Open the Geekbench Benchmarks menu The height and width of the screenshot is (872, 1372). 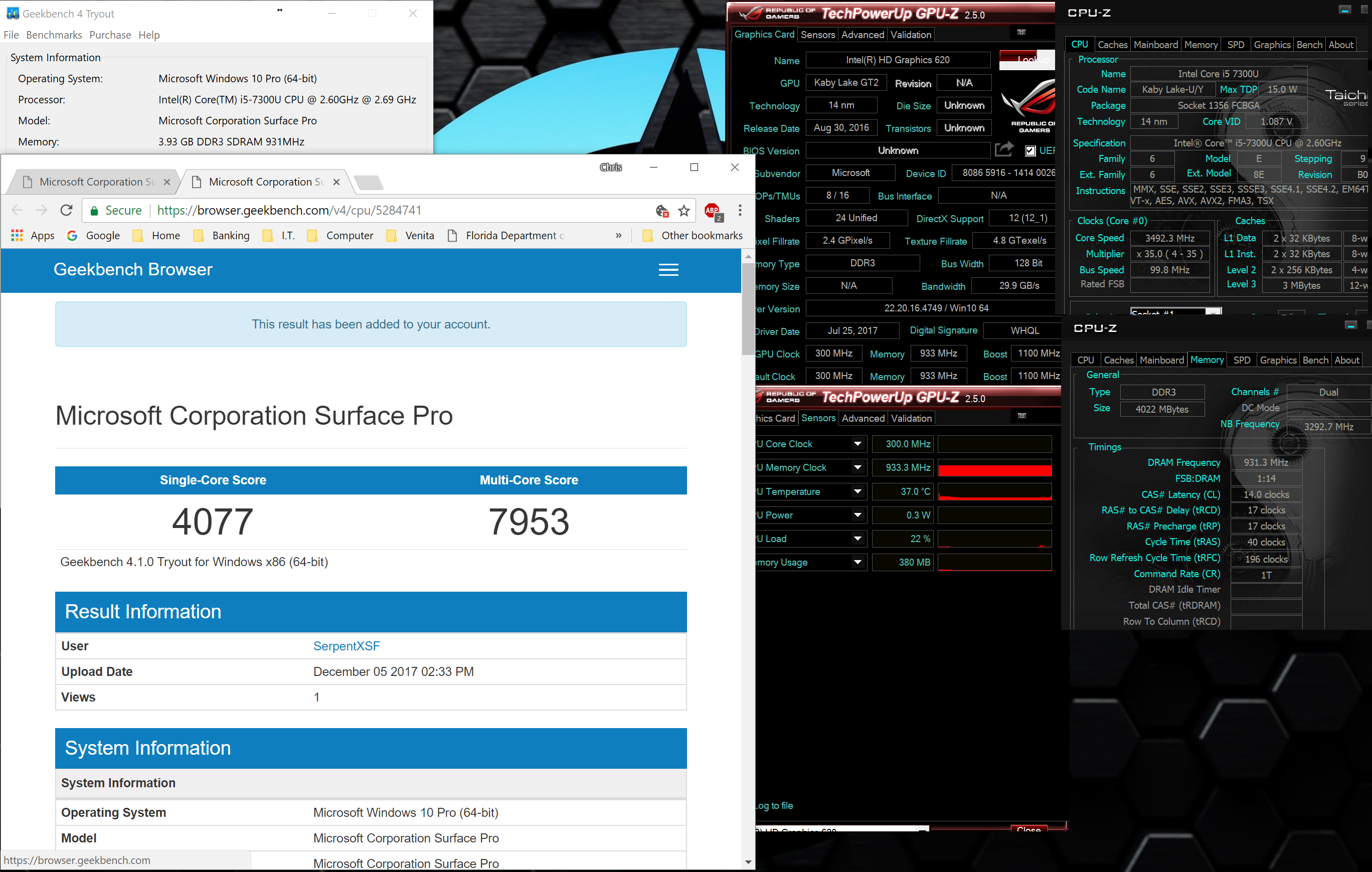[54, 35]
